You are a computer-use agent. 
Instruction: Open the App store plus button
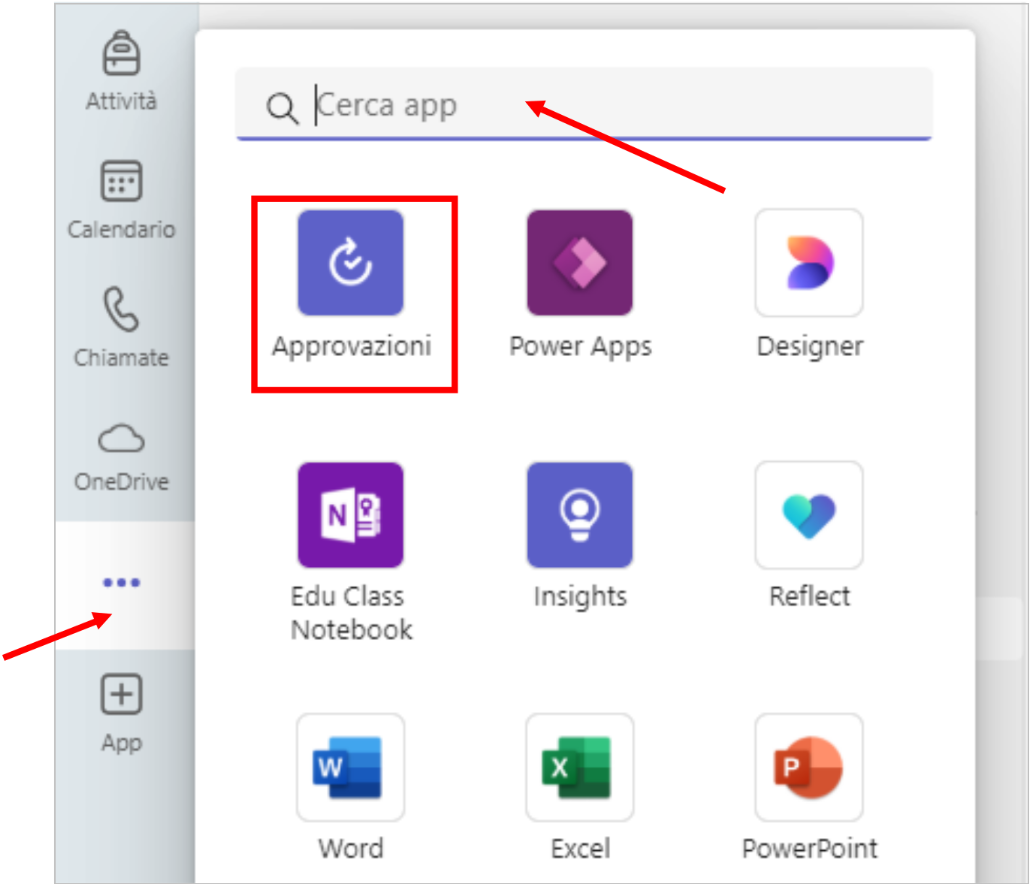[121, 710]
